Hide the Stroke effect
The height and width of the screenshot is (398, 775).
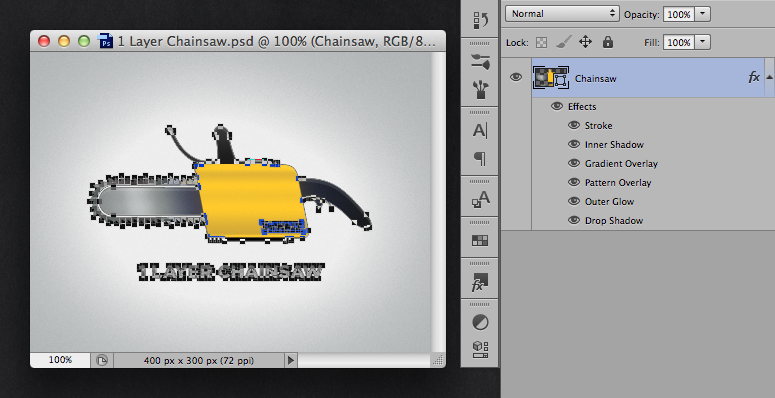(x=573, y=125)
